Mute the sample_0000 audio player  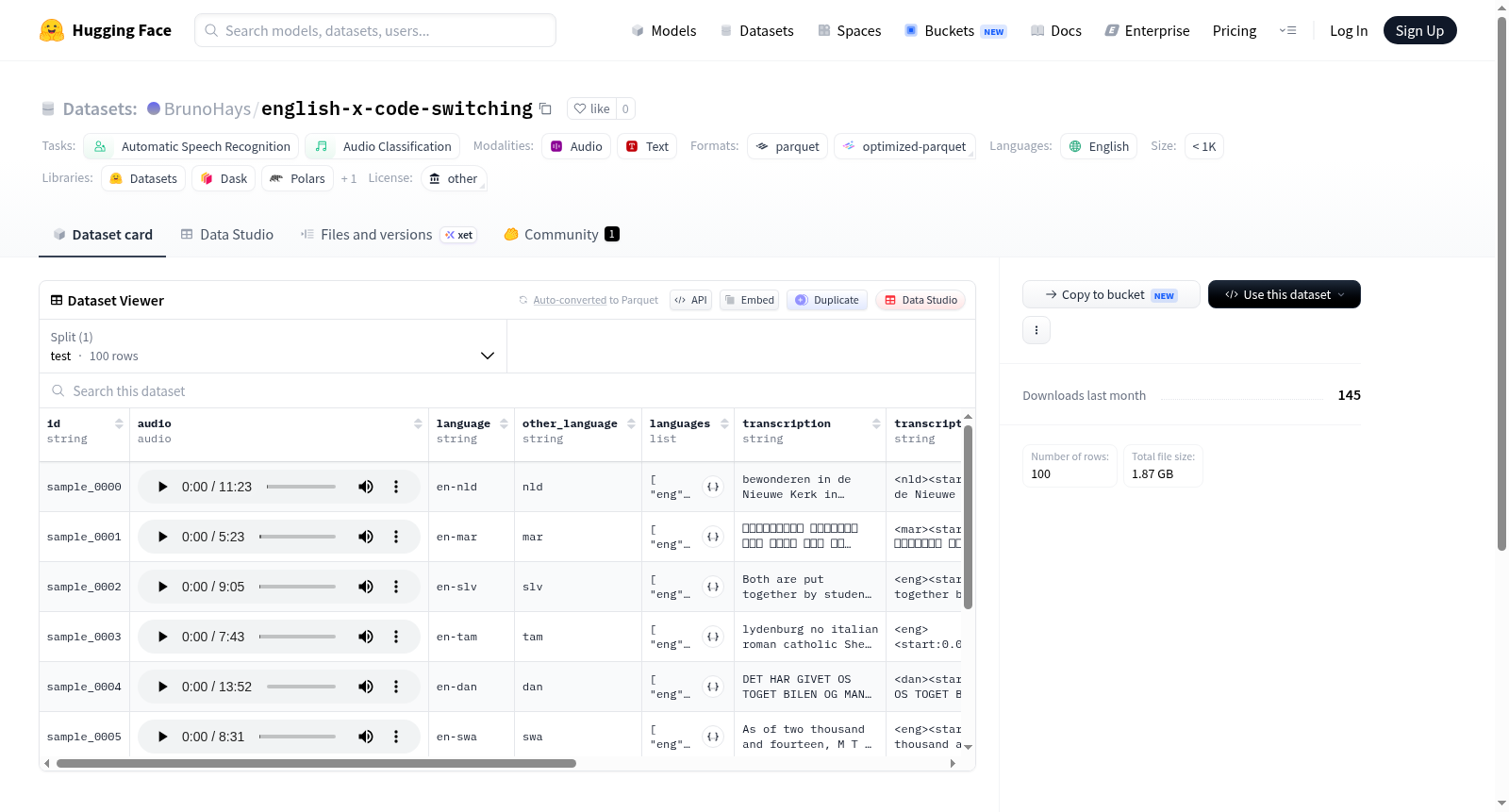click(x=366, y=487)
